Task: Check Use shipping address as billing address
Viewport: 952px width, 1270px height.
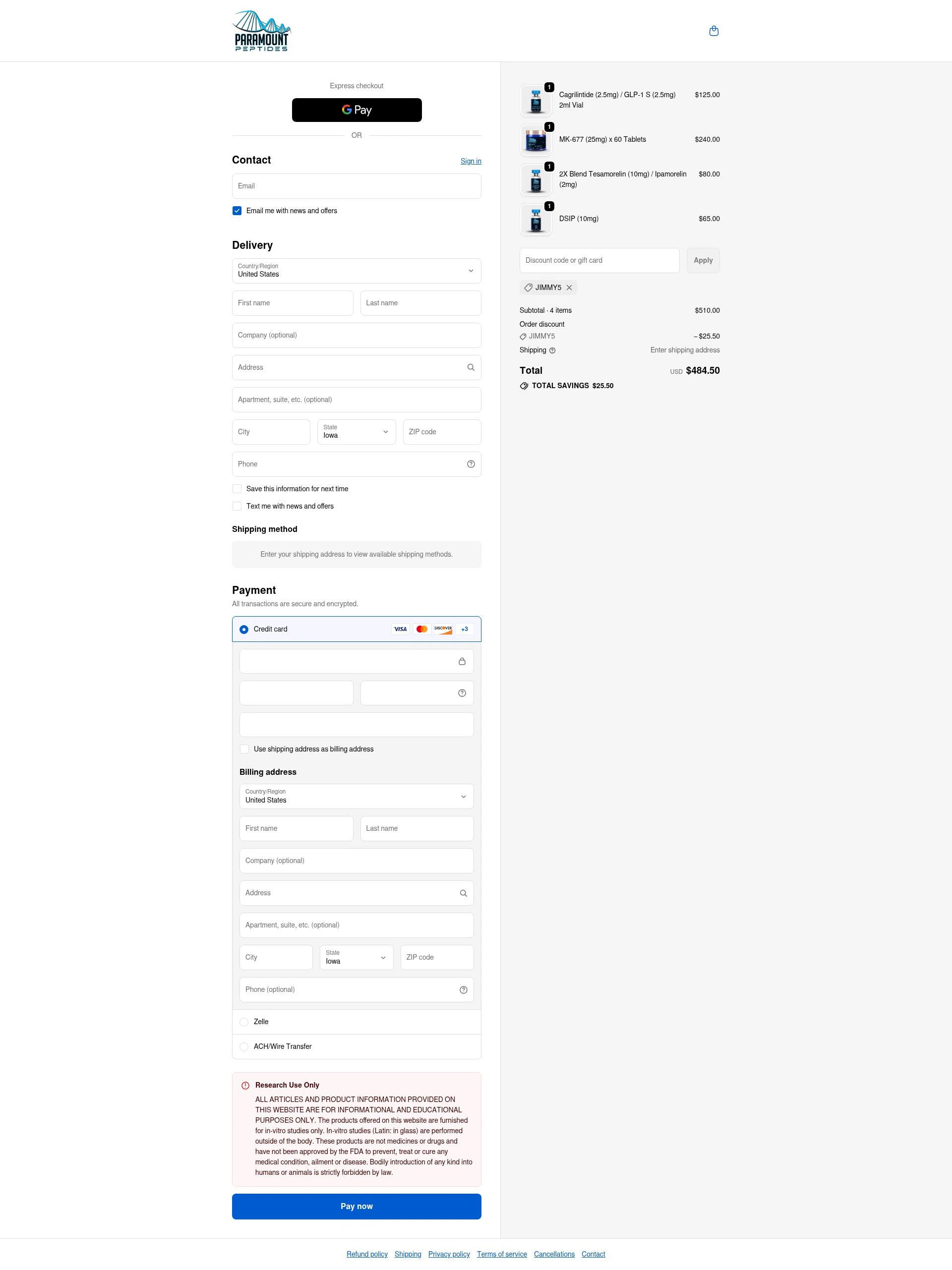Action: (244, 749)
